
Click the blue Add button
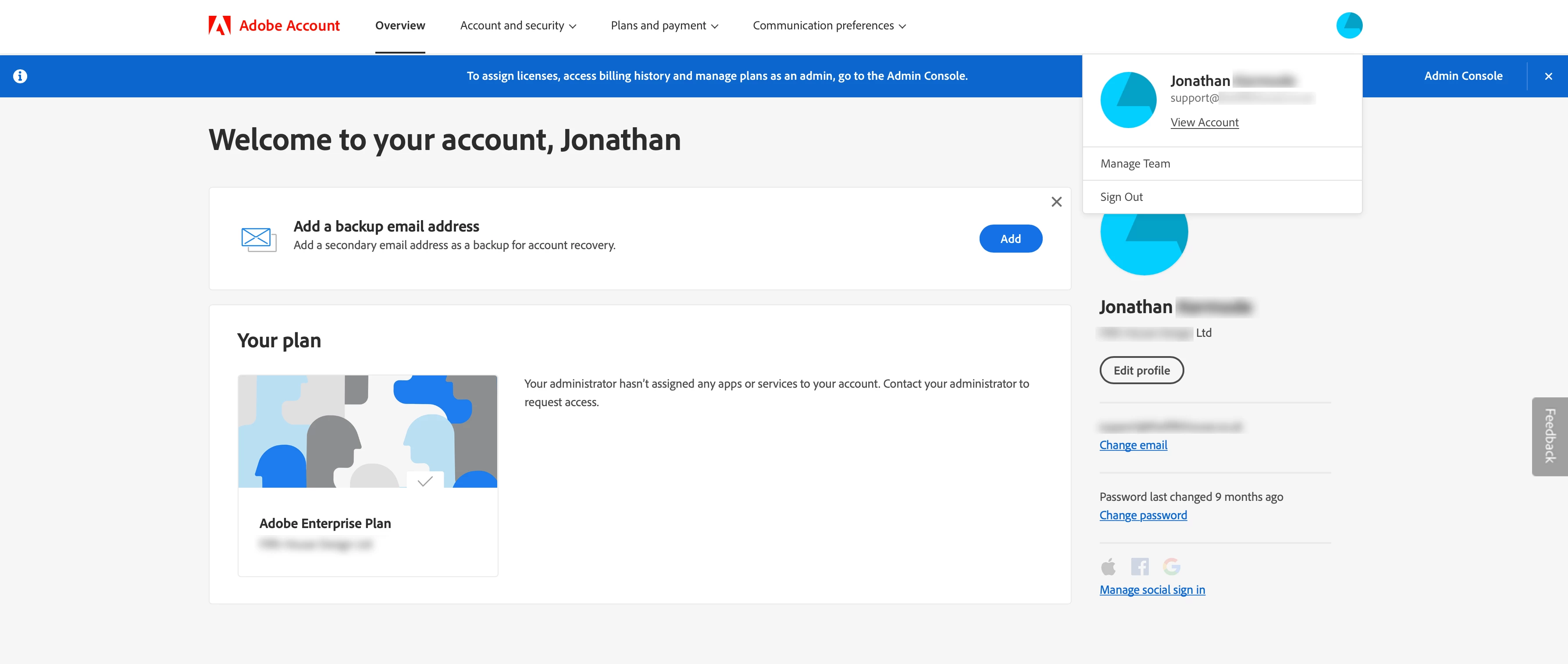coord(1010,239)
